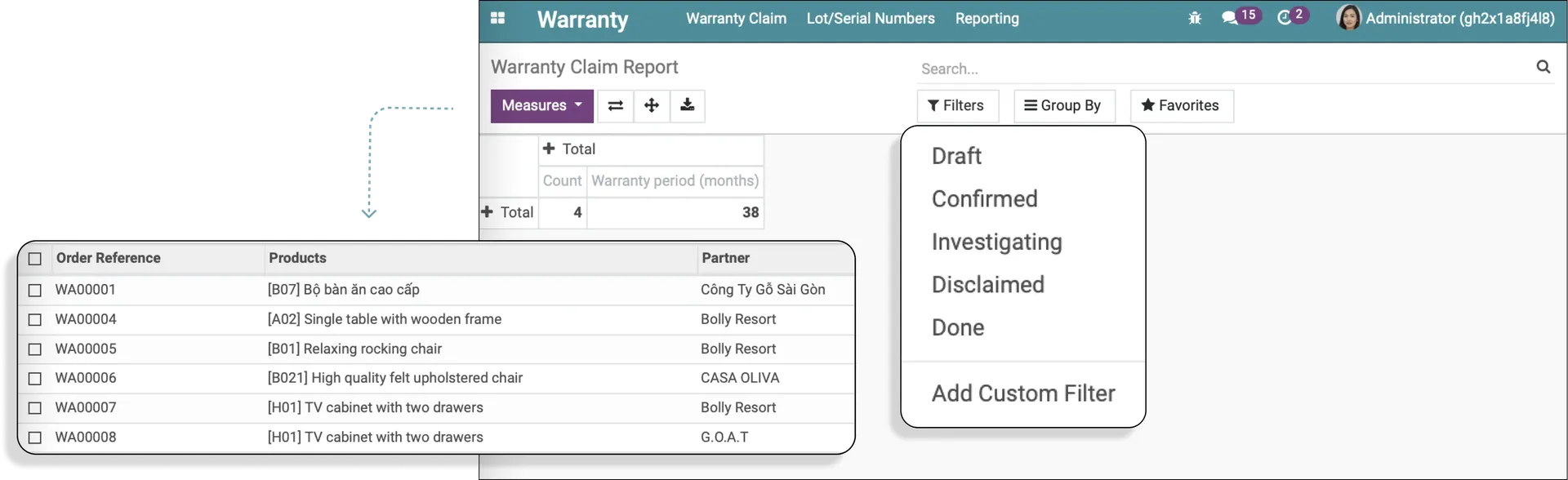
Task: Open the activities clock icon
Action: click(1293, 16)
